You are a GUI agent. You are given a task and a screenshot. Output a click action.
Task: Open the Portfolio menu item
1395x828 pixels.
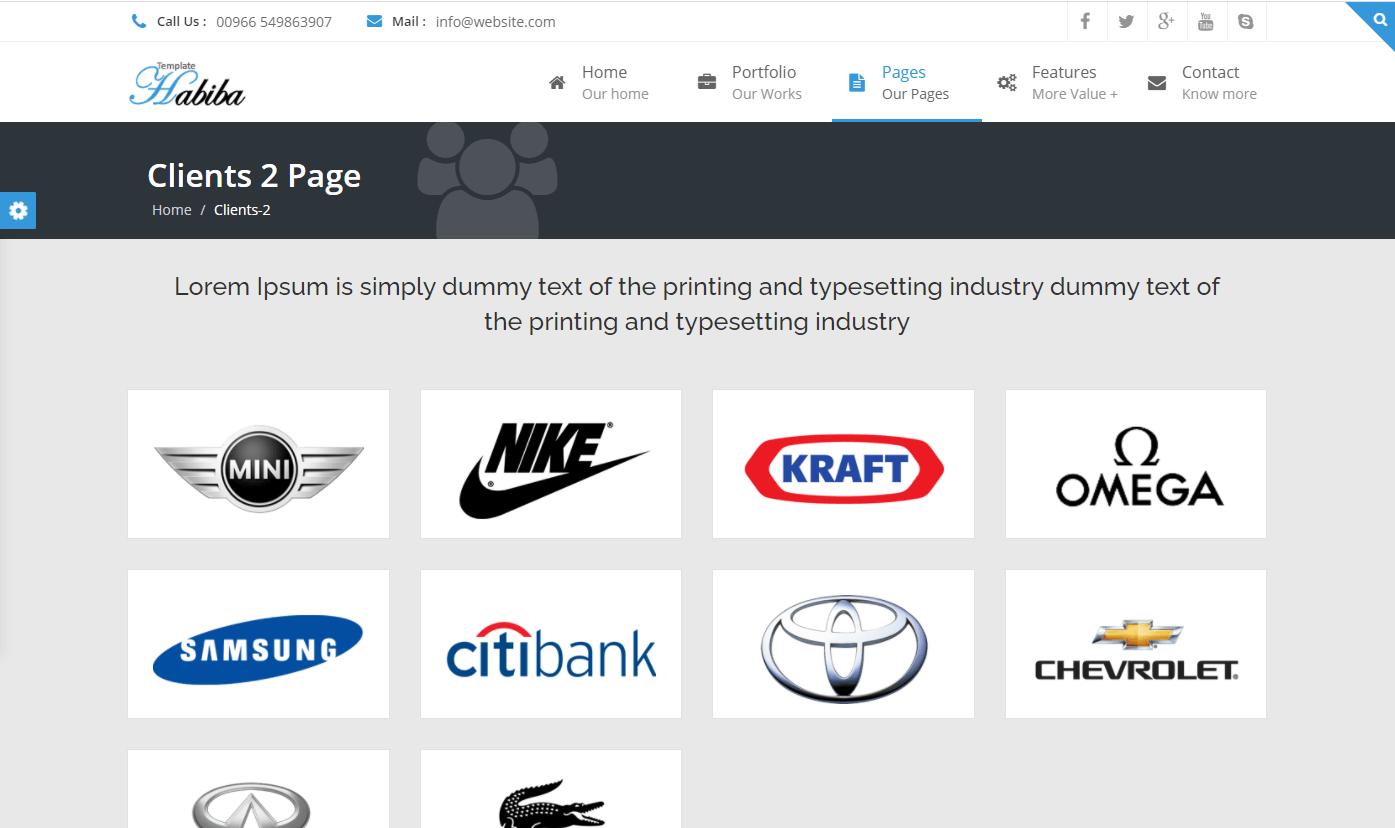(757, 82)
